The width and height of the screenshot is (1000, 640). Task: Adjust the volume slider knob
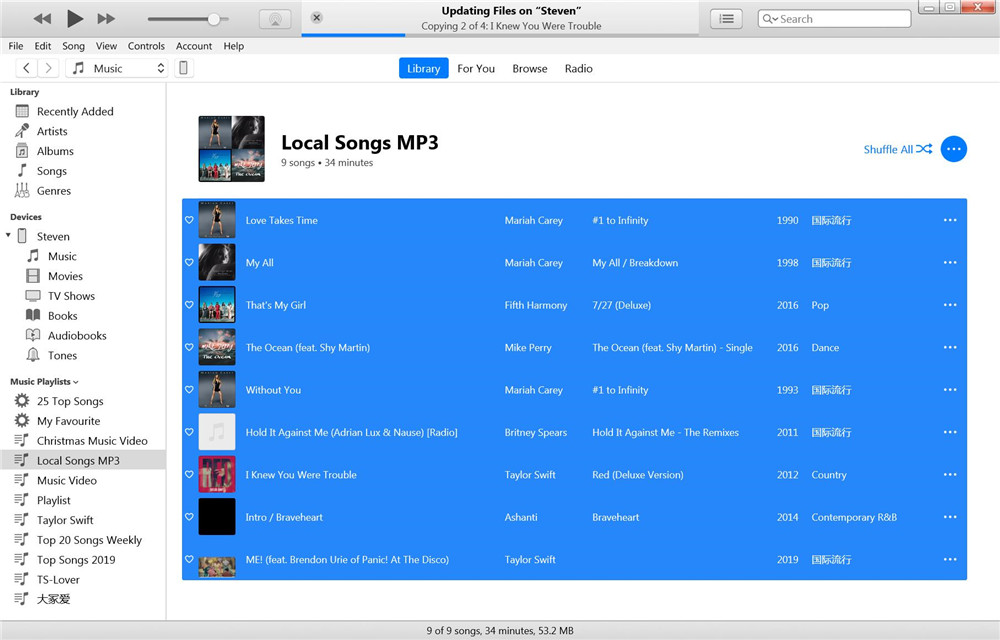point(214,18)
